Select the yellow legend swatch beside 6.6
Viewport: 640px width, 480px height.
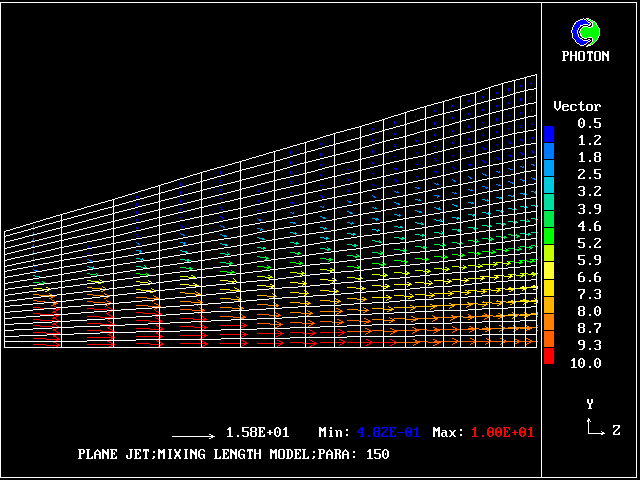click(549, 270)
